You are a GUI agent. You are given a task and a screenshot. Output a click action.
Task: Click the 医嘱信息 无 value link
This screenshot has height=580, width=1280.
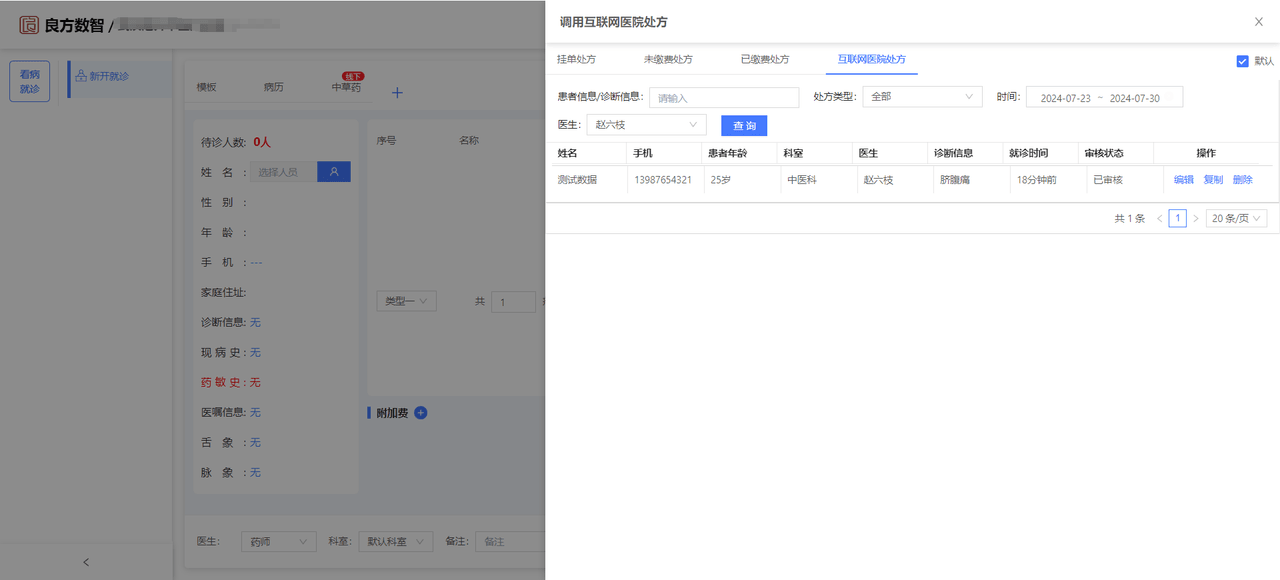255,412
